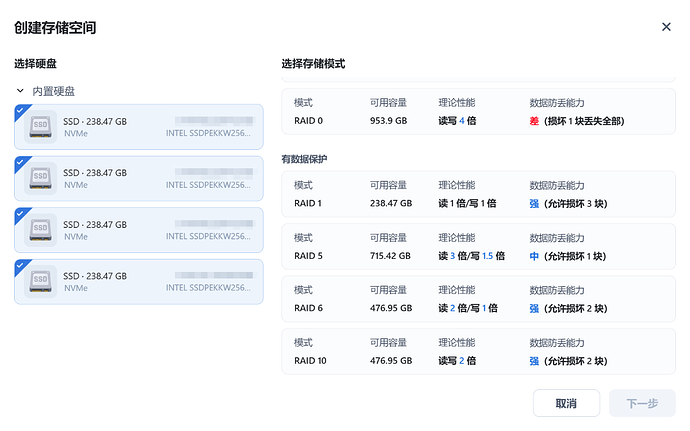Click the 取消 button
Screen dimensions: 690x431
coord(566,403)
